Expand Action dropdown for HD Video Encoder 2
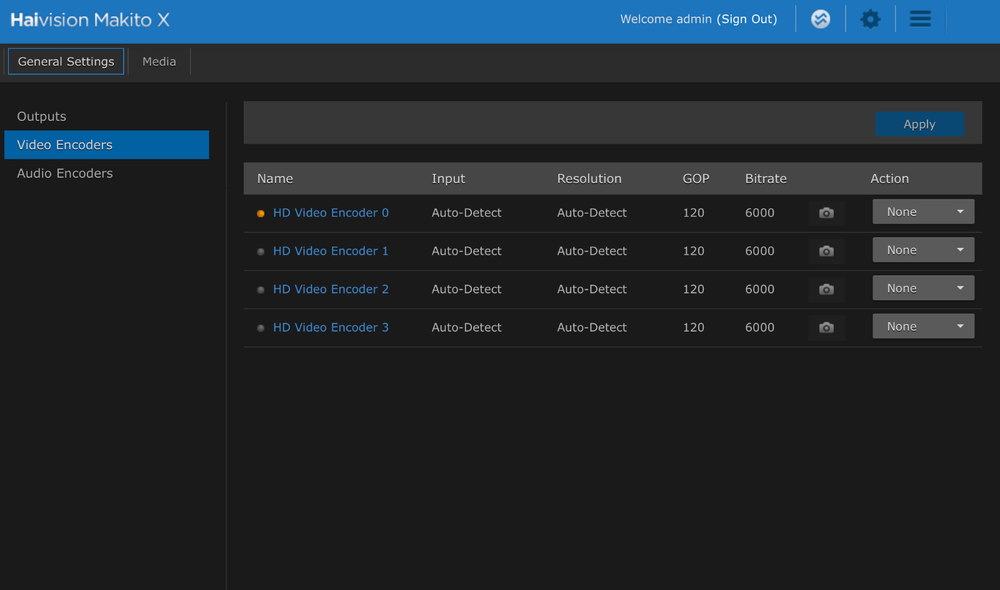The width and height of the screenshot is (1000, 590). coord(923,288)
